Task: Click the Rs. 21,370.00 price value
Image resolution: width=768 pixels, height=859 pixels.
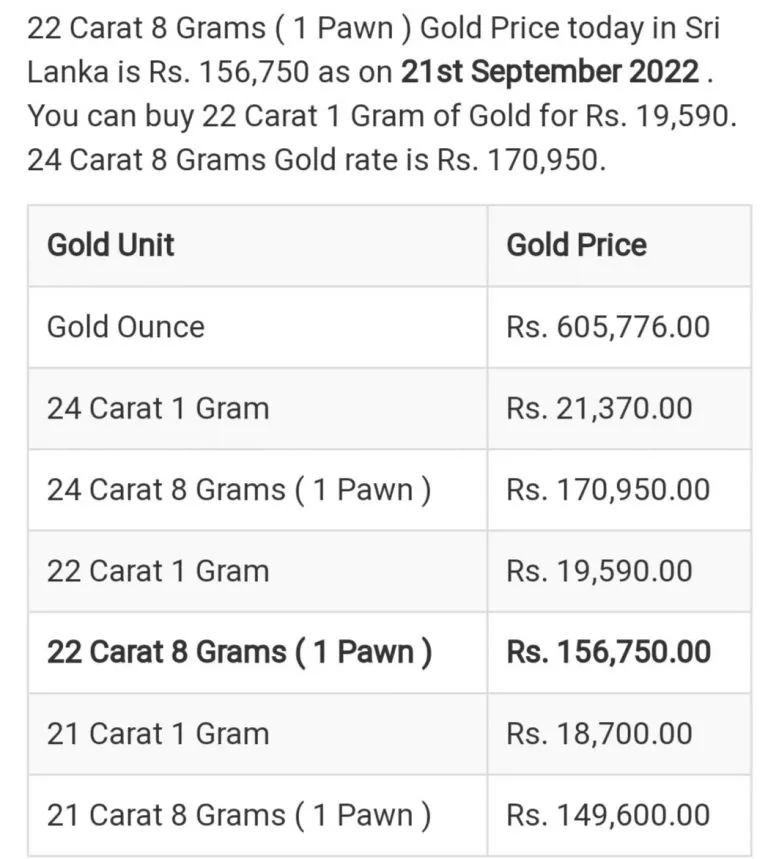Action: 599,409
